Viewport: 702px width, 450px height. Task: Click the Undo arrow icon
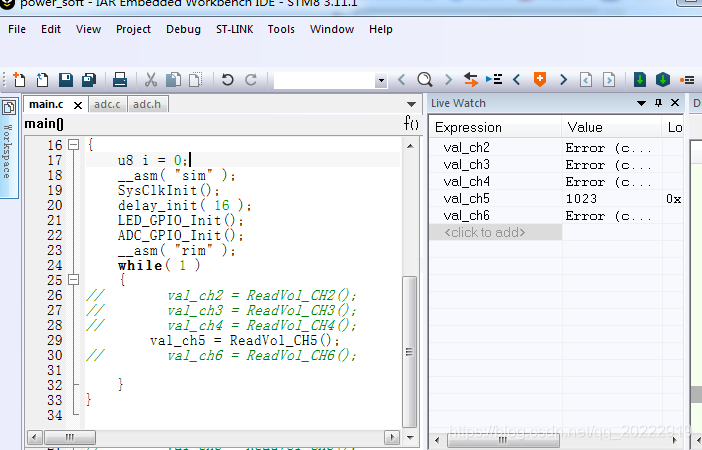click(x=227, y=79)
